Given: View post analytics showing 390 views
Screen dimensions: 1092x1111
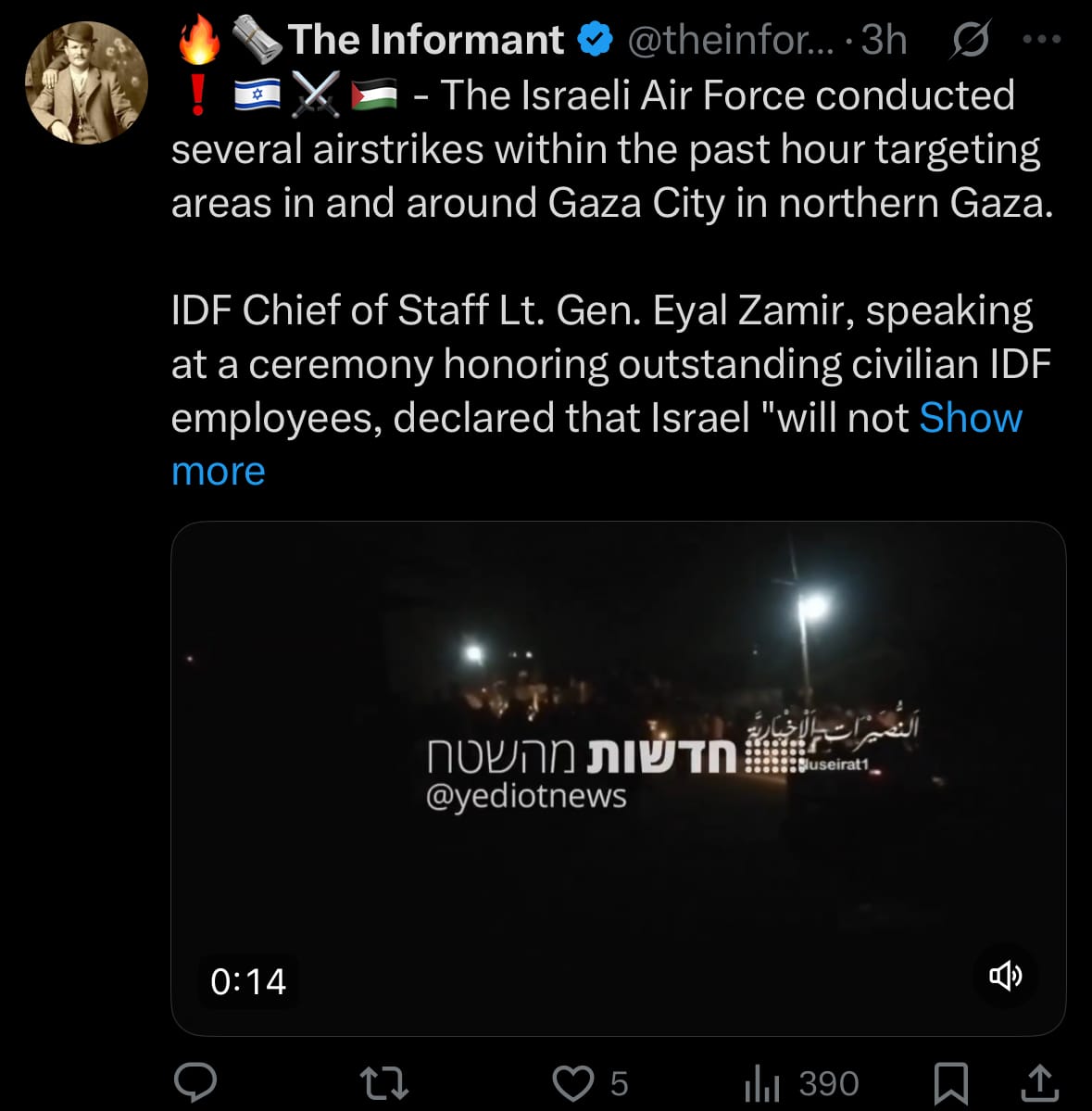Looking at the screenshot, I should coord(802,1082).
